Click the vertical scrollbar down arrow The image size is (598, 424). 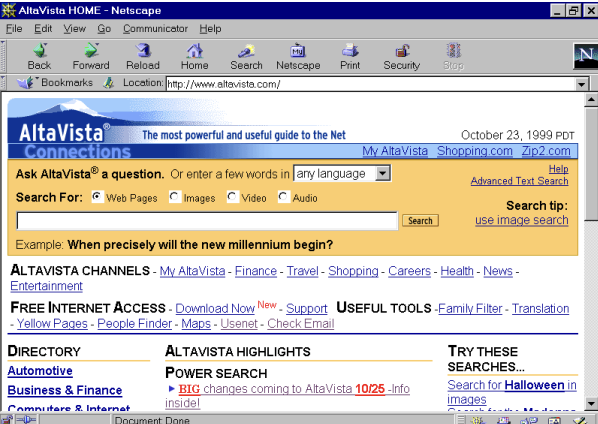591,403
